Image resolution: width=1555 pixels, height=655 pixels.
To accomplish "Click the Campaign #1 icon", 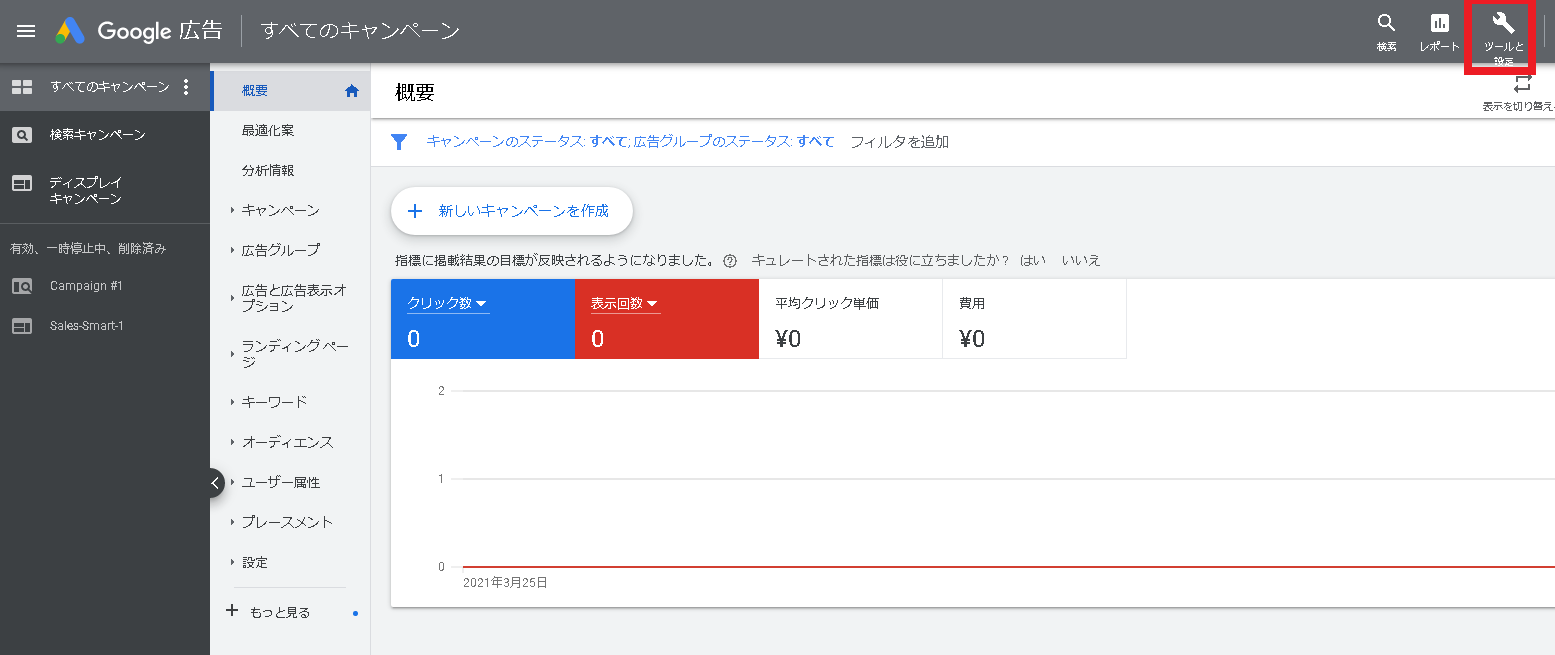I will click(x=21, y=286).
